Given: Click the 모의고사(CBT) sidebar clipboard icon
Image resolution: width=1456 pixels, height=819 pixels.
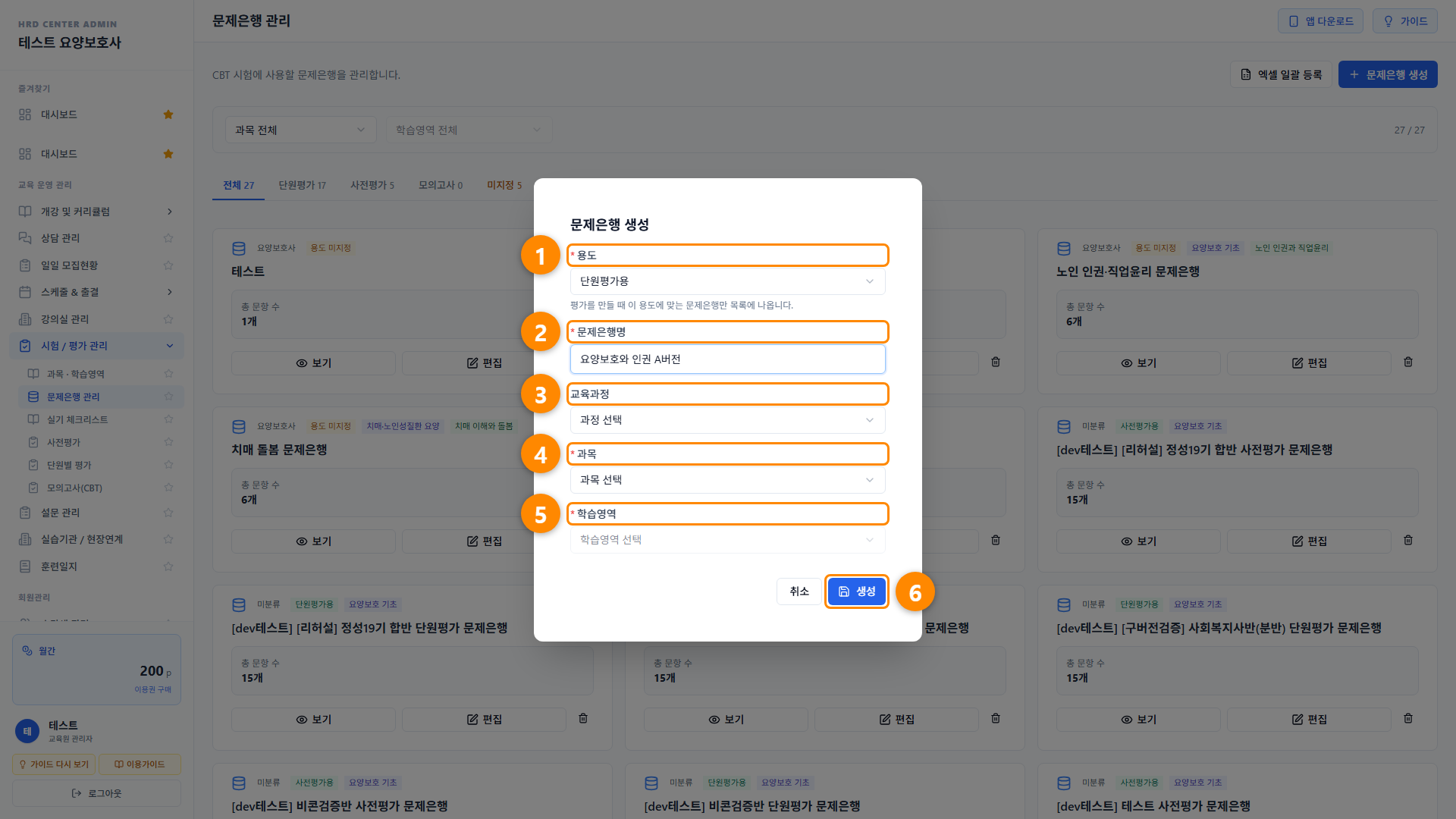Looking at the screenshot, I should click(33, 488).
